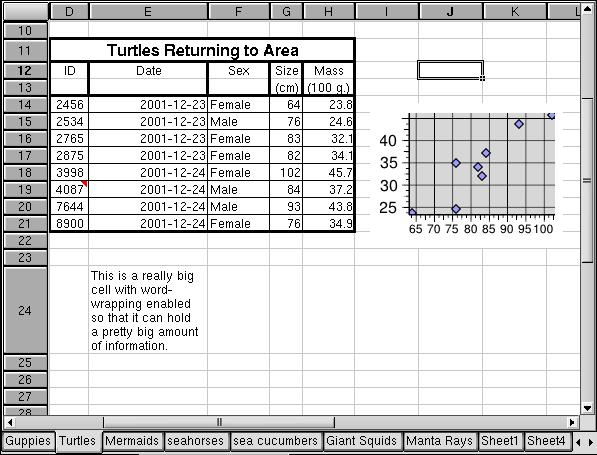This screenshot has width=597, height=455.
Task: Click the horizontal scrollbar right arrow
Action: pos(572,422)
